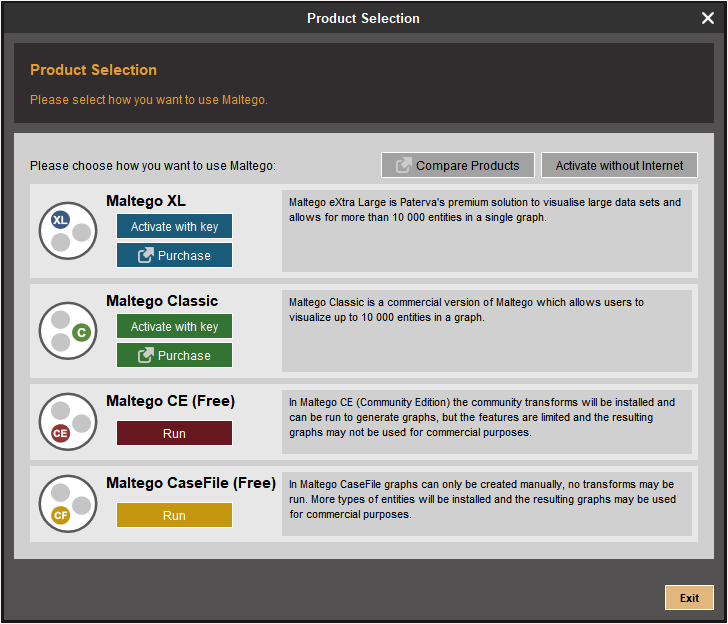The width and height of the screenshot is (728, 624).
Task: Click the Maltego Classic commercial version description
Action: [466, 310]
